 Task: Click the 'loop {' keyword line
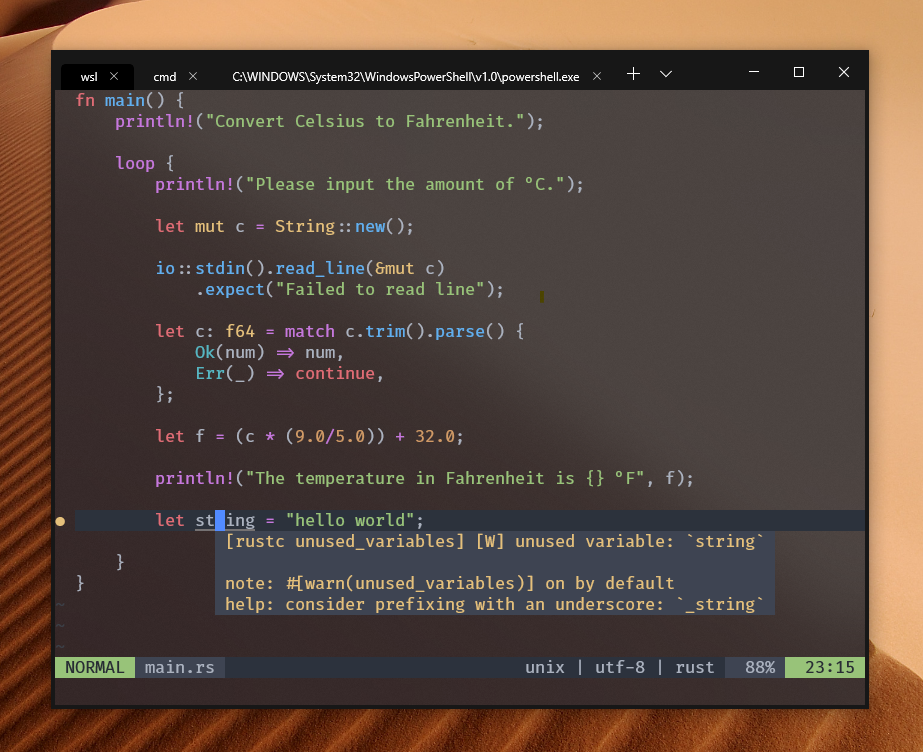click(145, 163)
